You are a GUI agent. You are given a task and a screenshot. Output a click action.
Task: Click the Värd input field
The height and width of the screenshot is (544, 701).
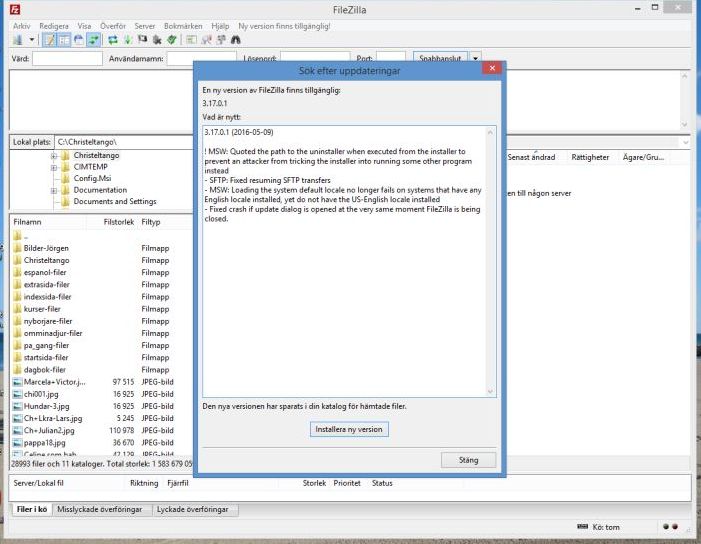pyautogui.click(x=68, y=59)
